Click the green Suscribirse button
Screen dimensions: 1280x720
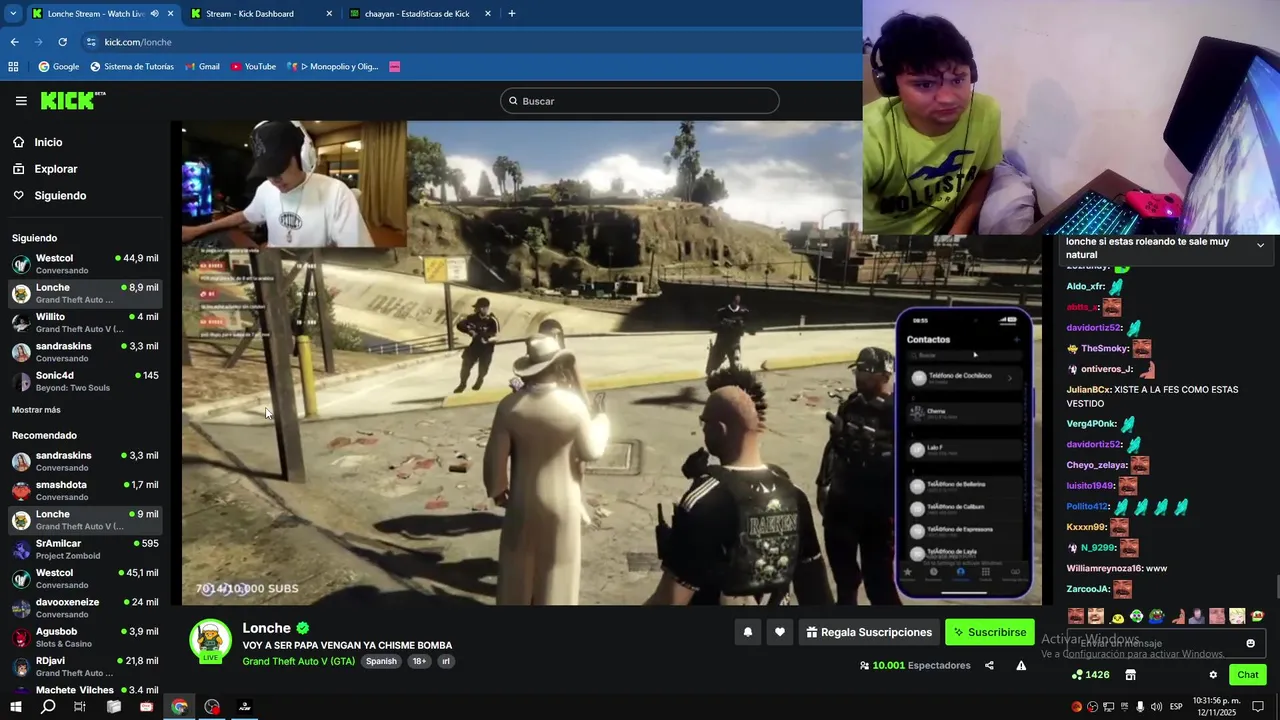pyautogui.click(x=989, y=632)
